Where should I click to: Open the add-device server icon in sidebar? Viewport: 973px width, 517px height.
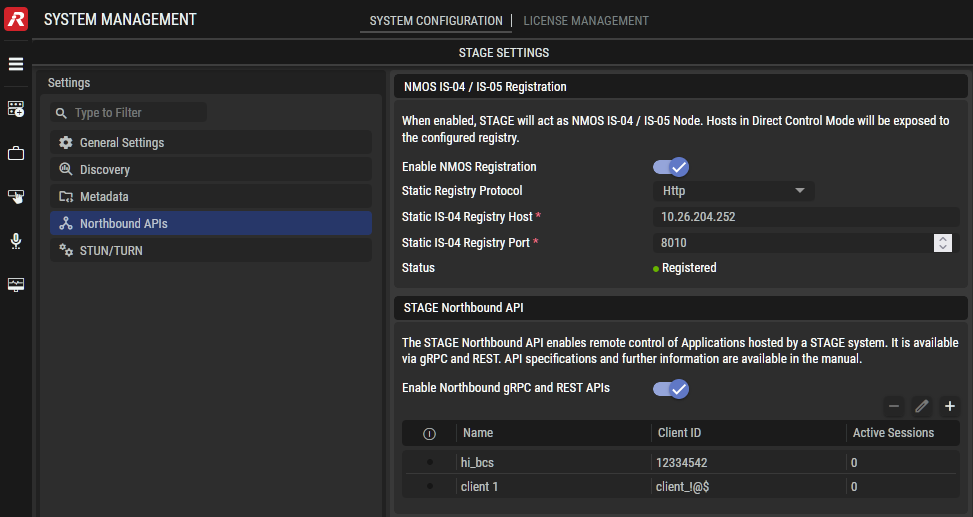pyautogui.click(x=16, y=109)
